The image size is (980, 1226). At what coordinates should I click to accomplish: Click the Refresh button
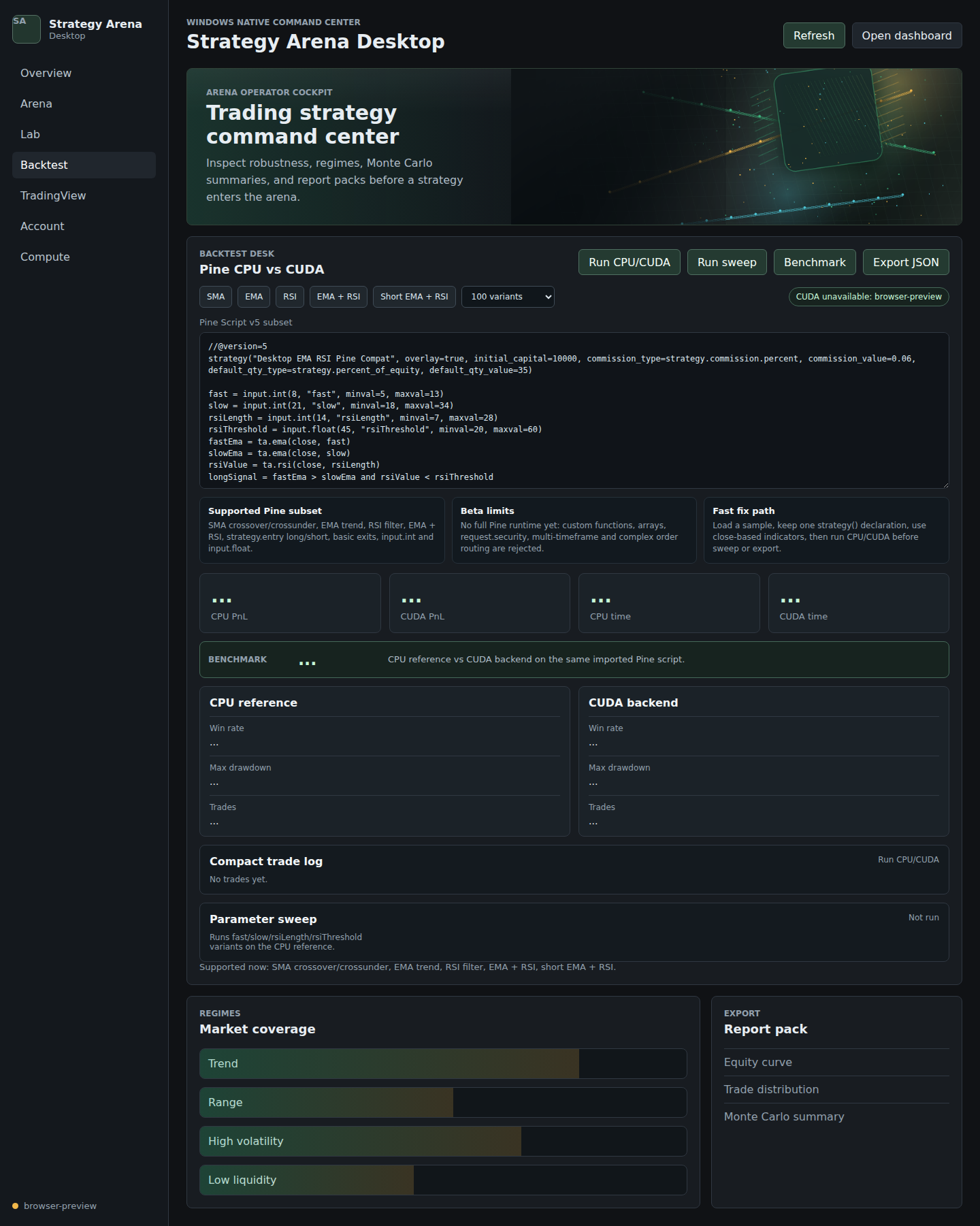814,35
